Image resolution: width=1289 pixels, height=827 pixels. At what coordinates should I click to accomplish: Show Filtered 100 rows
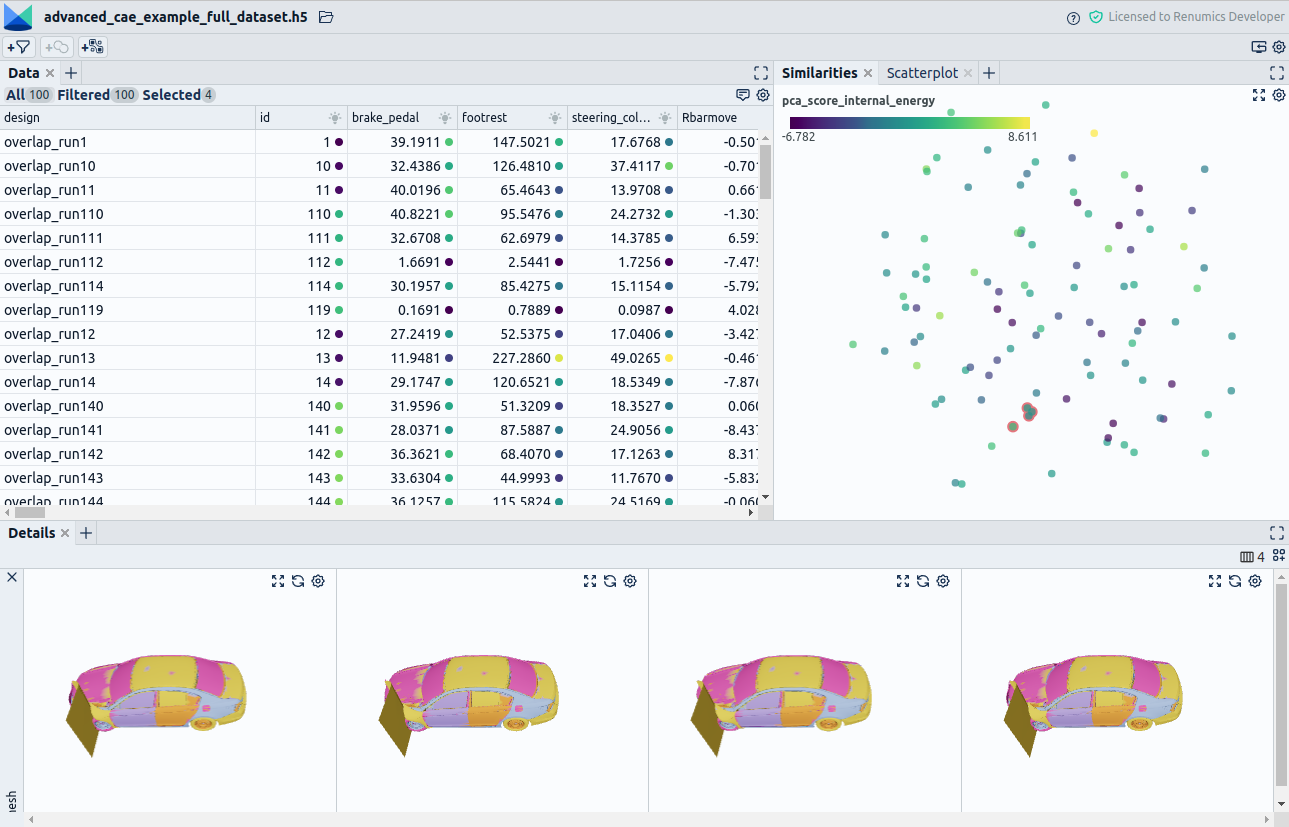(x=97, y=95)
